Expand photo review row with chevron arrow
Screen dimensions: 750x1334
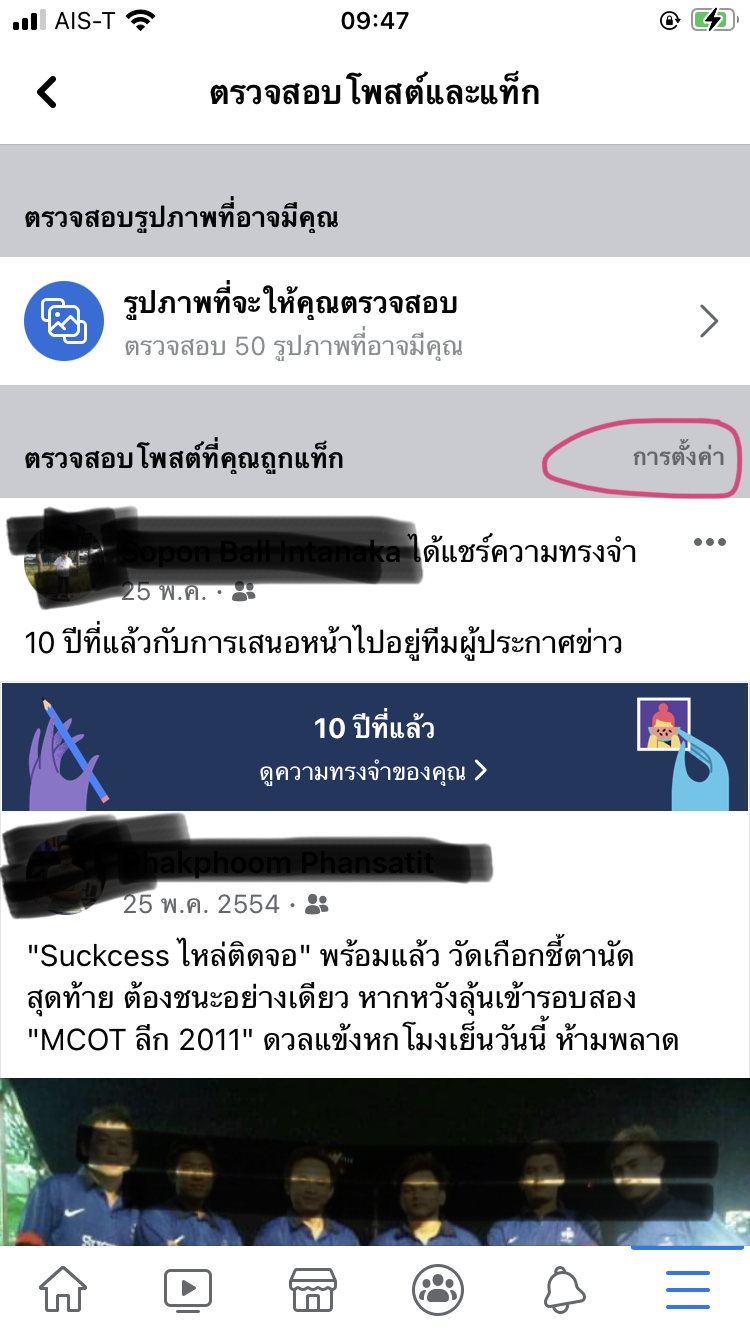(x=709, y=321)
